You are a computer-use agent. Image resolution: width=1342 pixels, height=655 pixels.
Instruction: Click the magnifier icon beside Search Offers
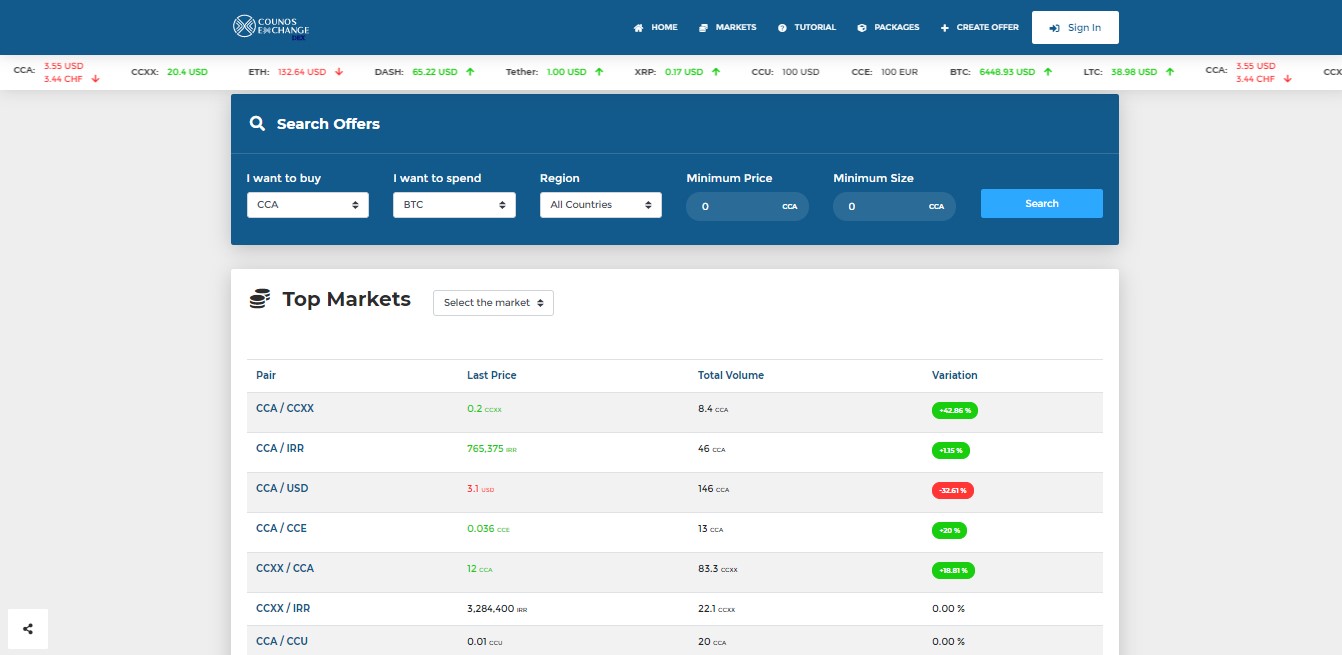(257, 124)
